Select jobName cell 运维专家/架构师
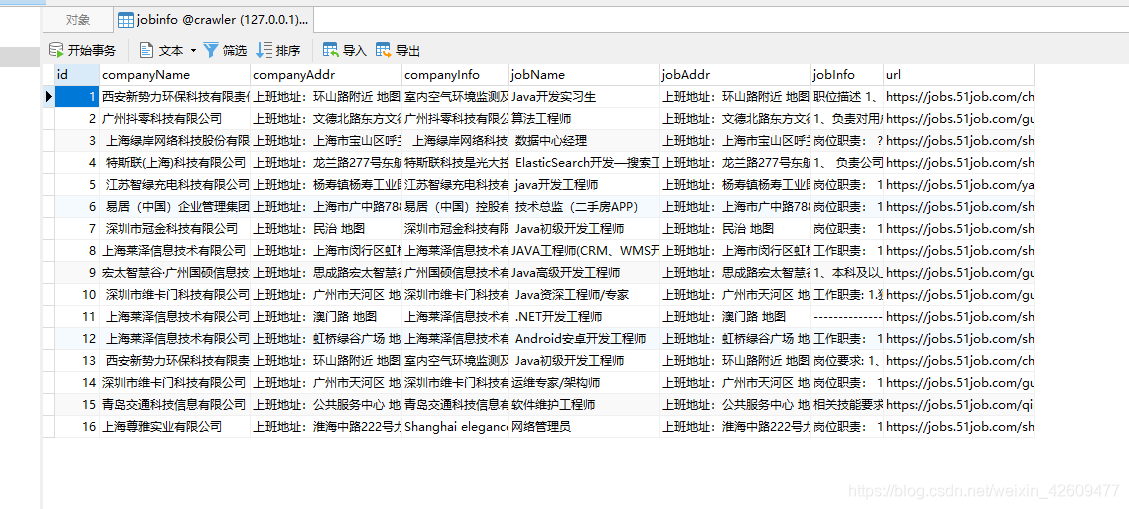 (584, 382)
